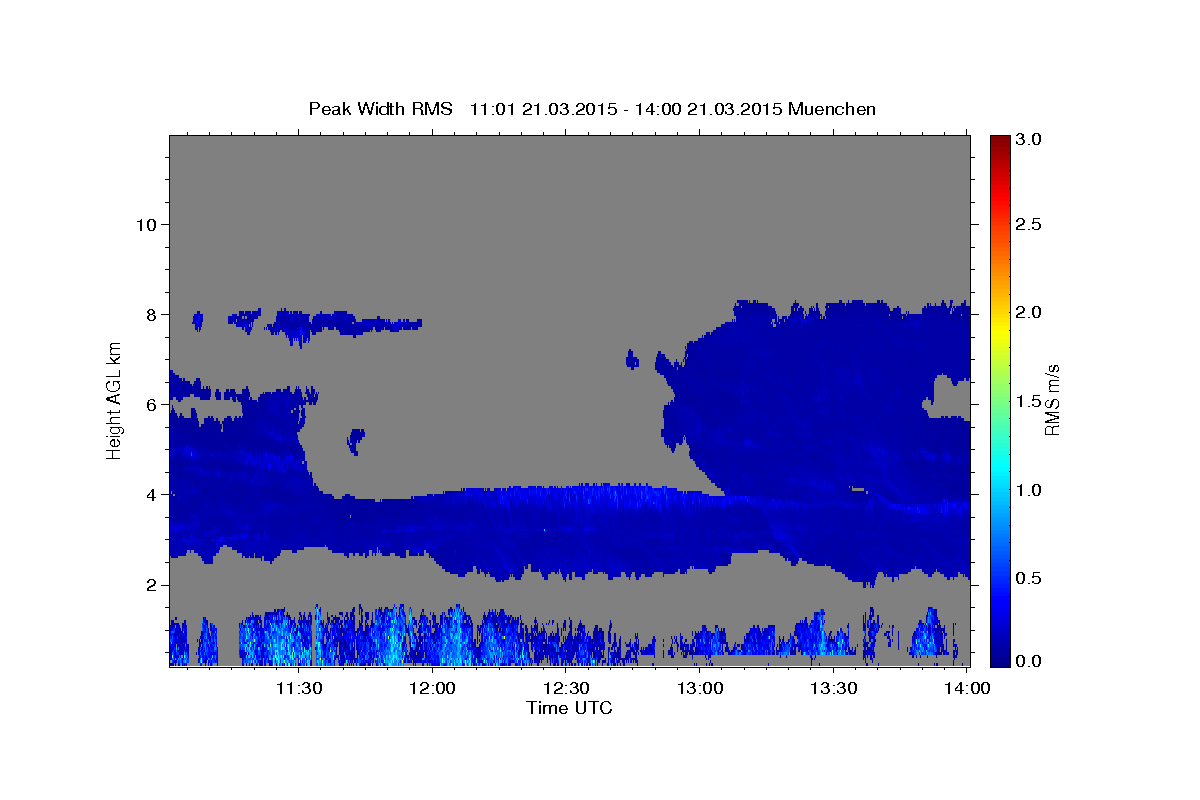The height and width of the screenshot is (800, 1200).
Task: Click the height tick label 6
Action: (x=152, y=405)
